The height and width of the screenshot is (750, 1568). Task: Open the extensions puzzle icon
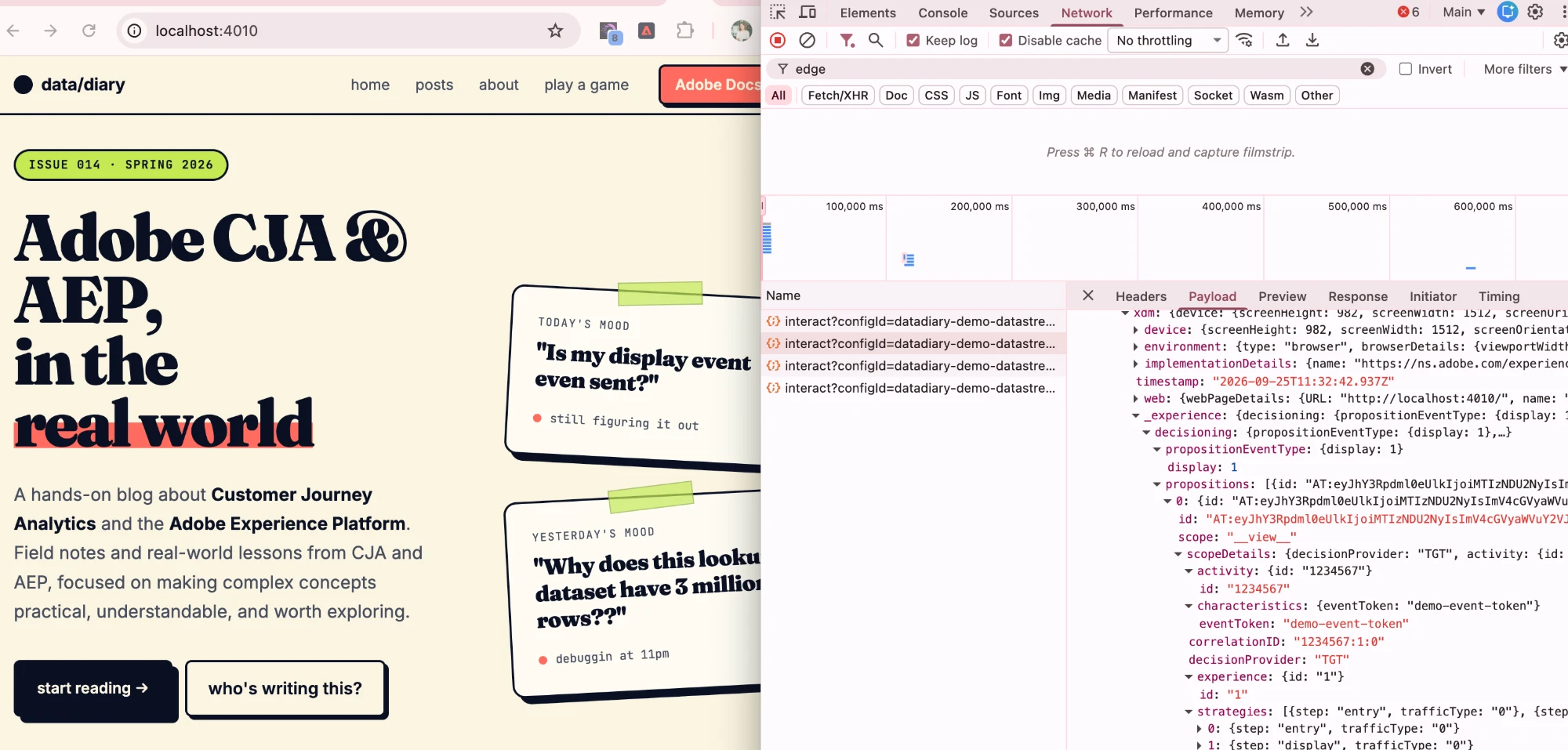(684, 31)
